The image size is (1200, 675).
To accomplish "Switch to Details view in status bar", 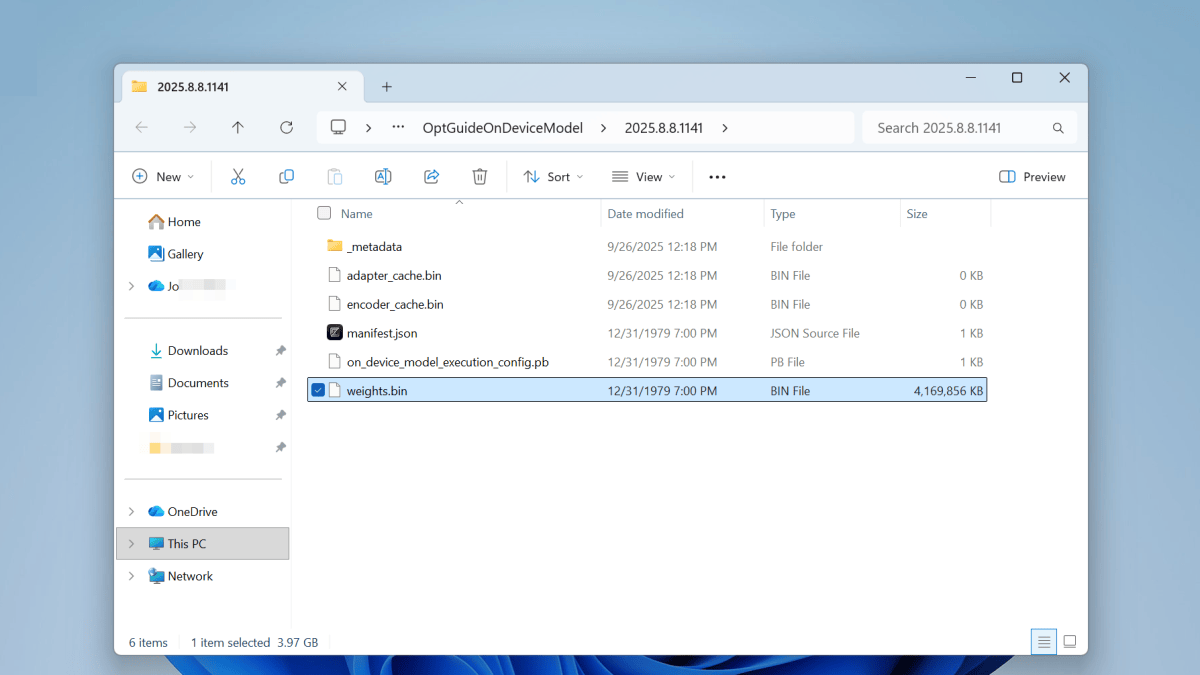I will coord(1044,642).
